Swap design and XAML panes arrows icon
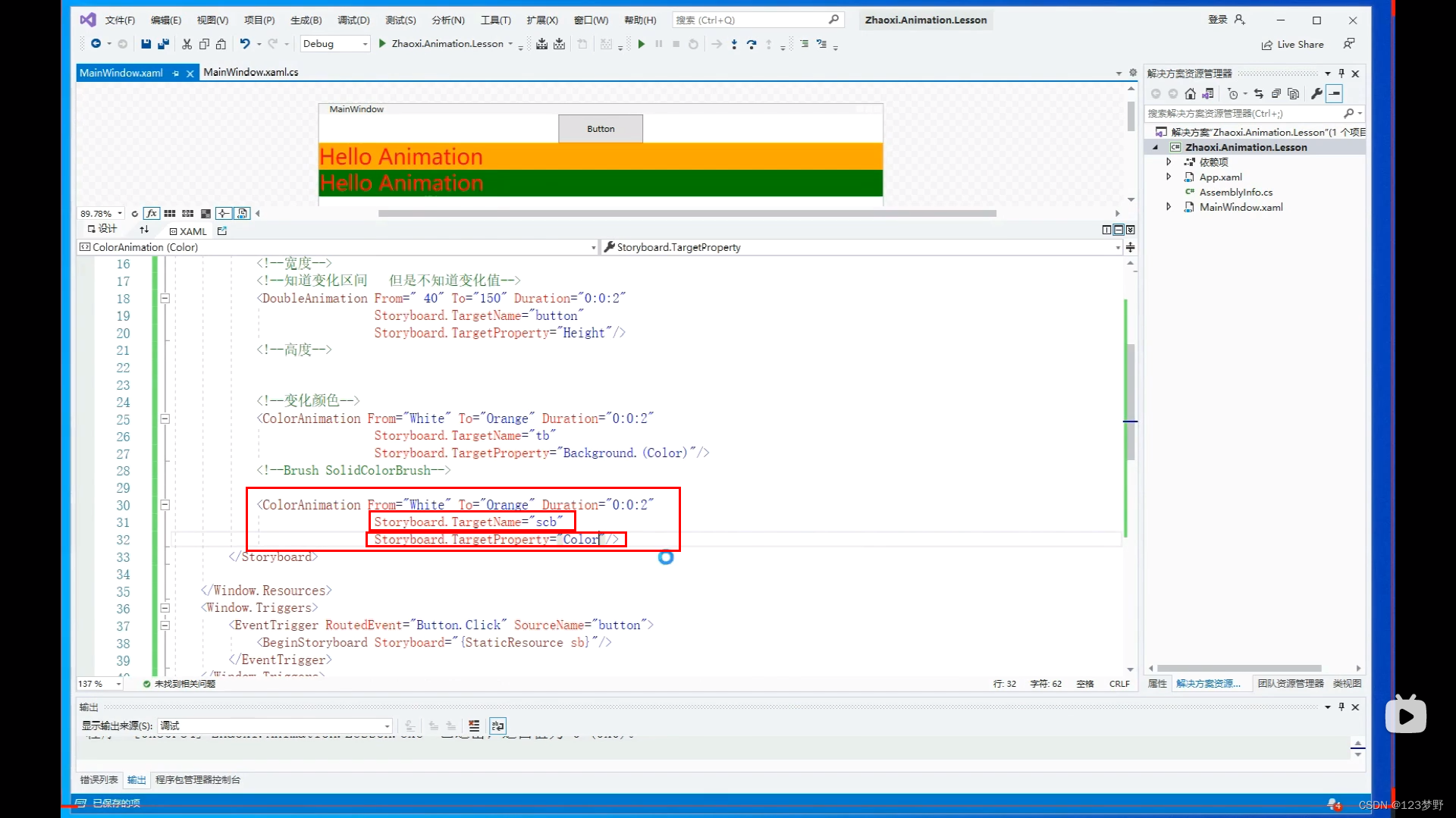Viewport: 1456px width, 818px height. [x=144, y=230]
